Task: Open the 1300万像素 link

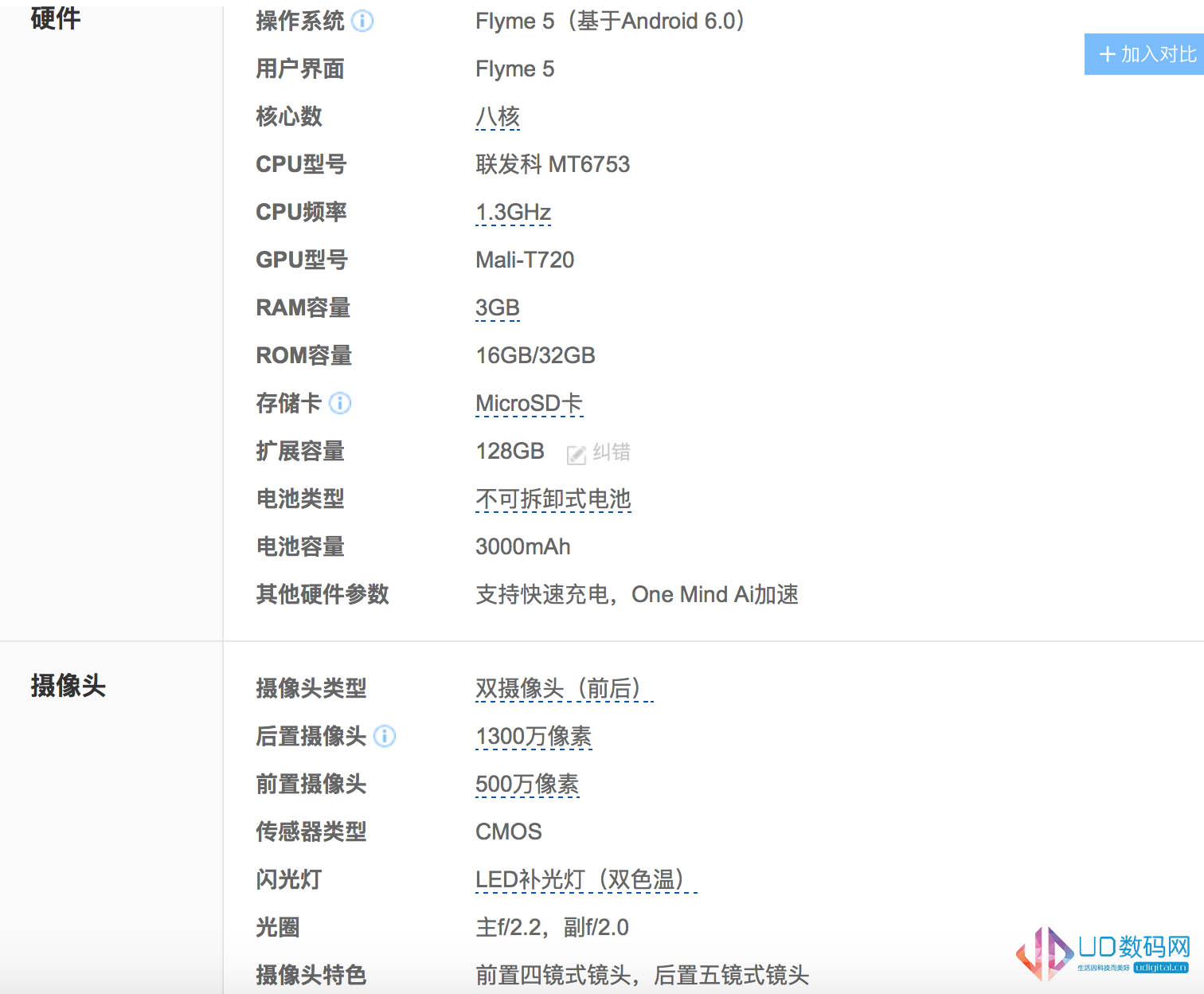Action: pos(534,737)
